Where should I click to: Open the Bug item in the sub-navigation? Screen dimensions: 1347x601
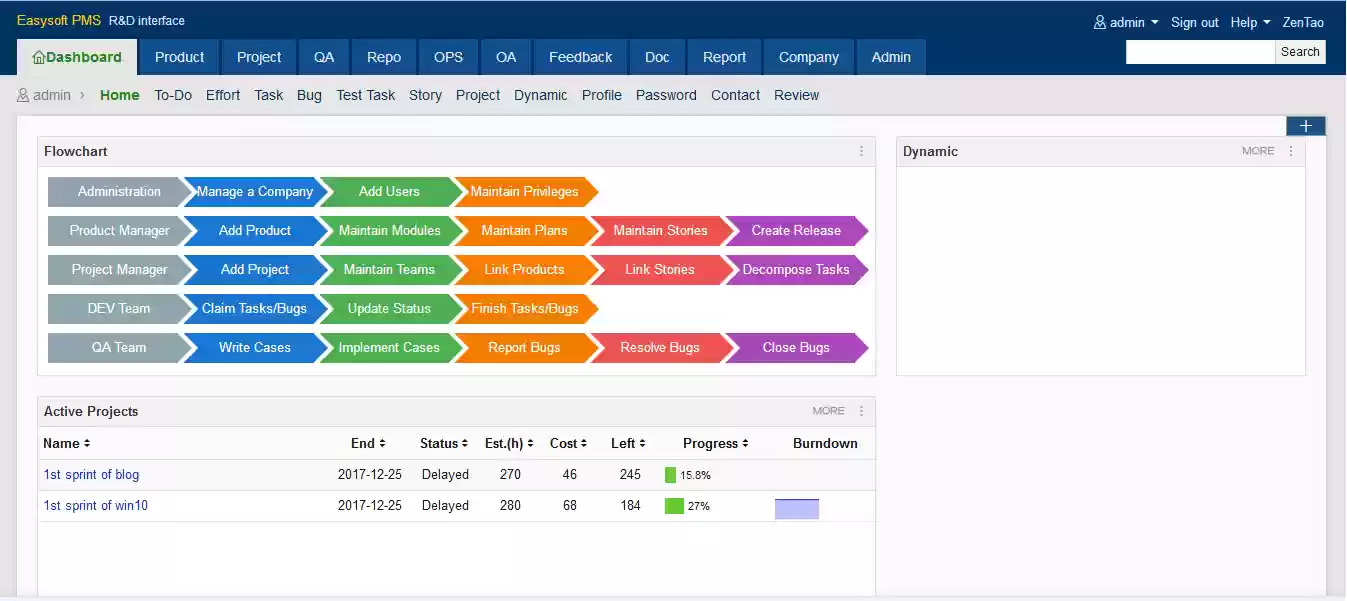(x=309, y=95)
